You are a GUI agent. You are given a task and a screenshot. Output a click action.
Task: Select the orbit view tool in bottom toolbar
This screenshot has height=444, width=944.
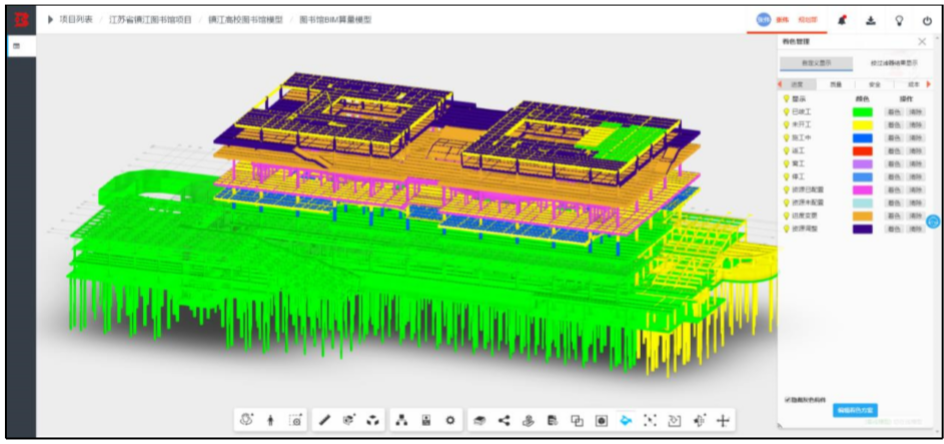[246, 420]
